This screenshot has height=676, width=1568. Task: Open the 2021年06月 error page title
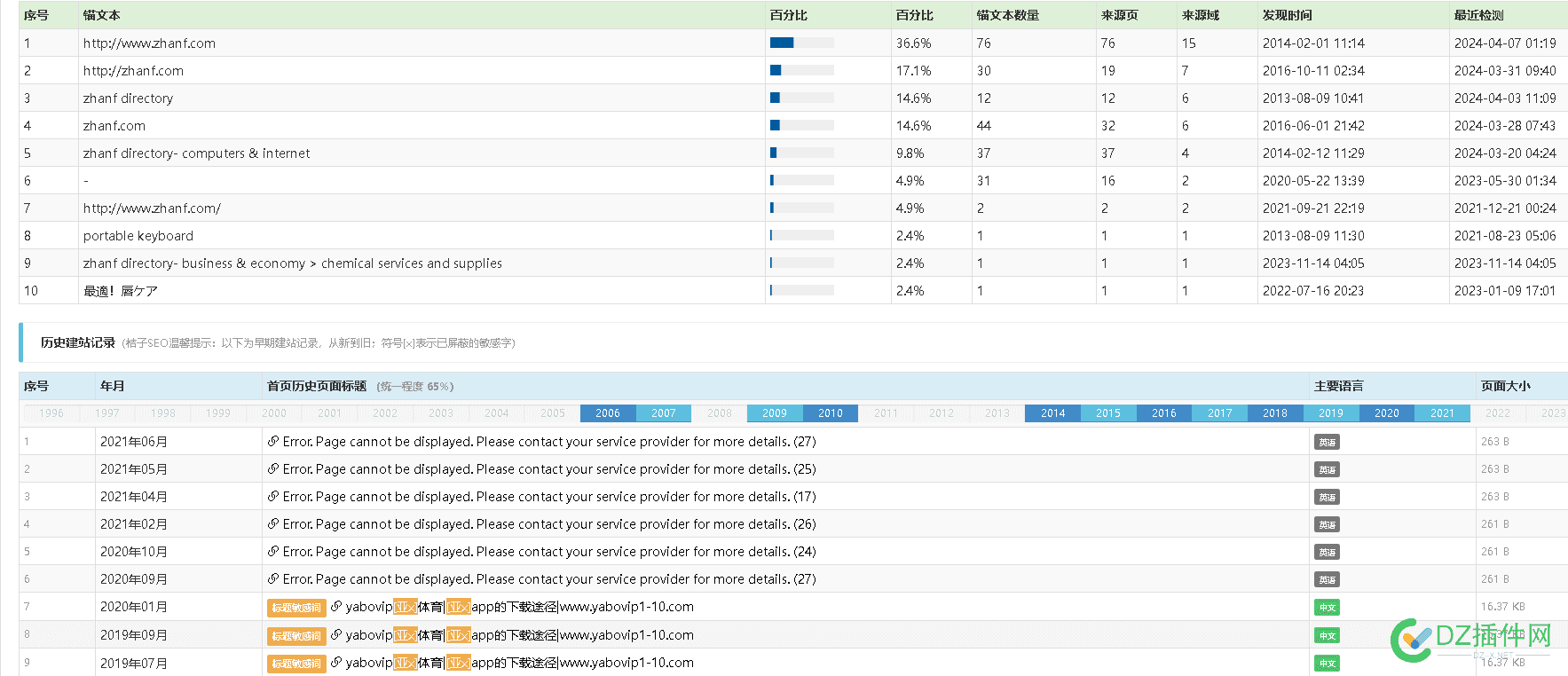[x=549, y=441]
